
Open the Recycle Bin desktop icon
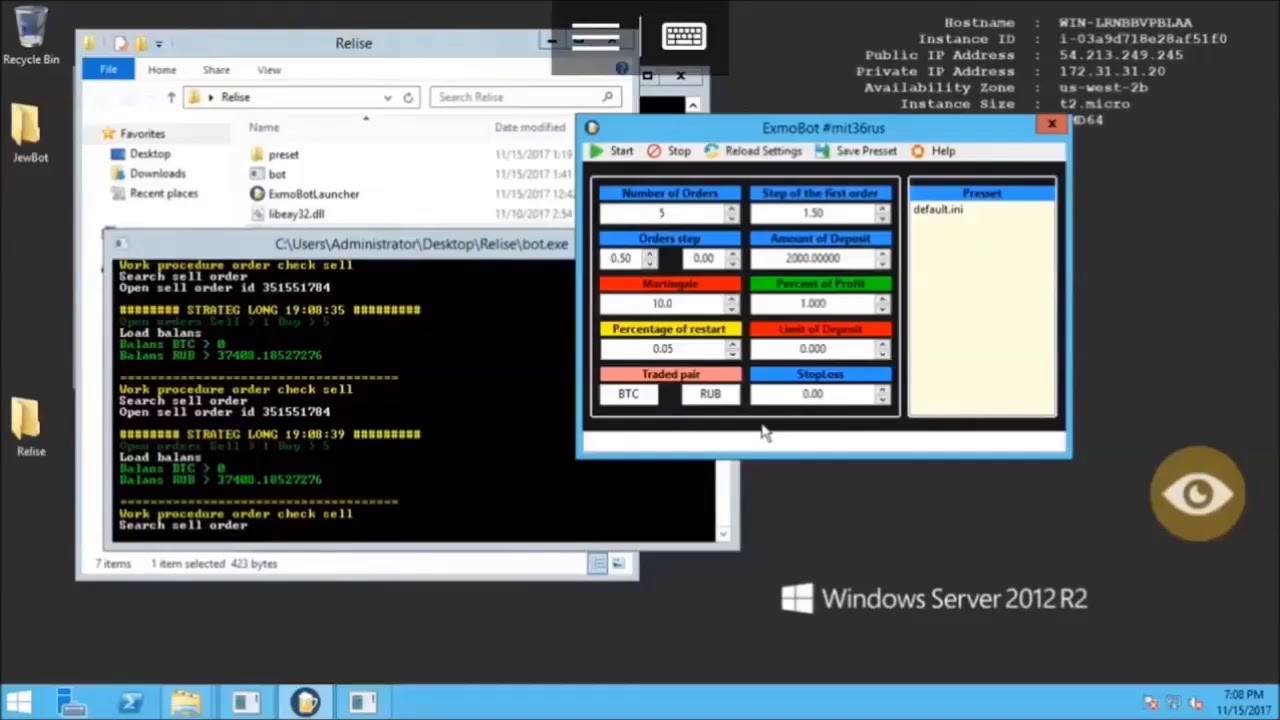[x=30, y=27]
